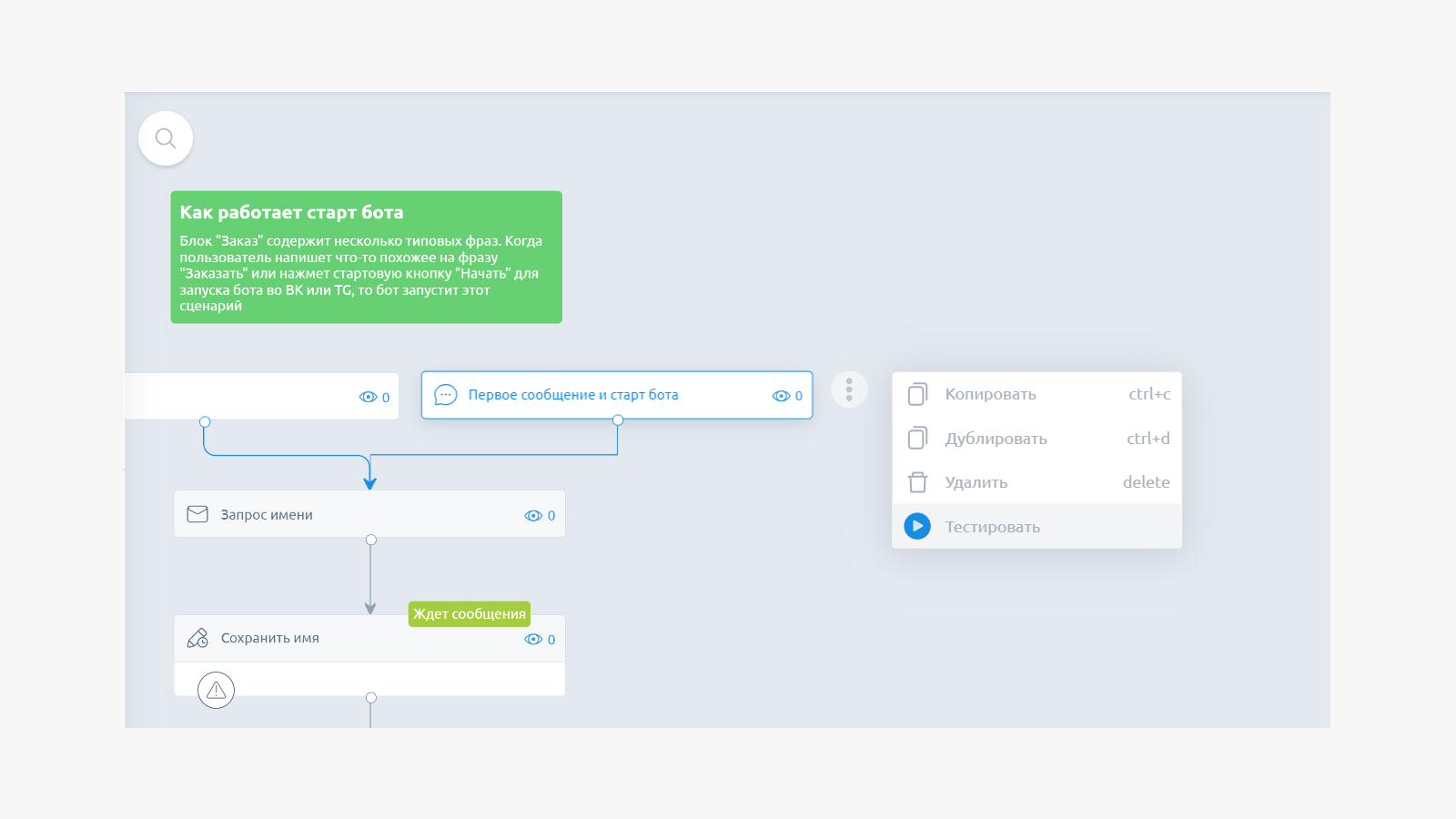
Task: Select Удалить from the context menu
Action: [x=1037, y=482]
